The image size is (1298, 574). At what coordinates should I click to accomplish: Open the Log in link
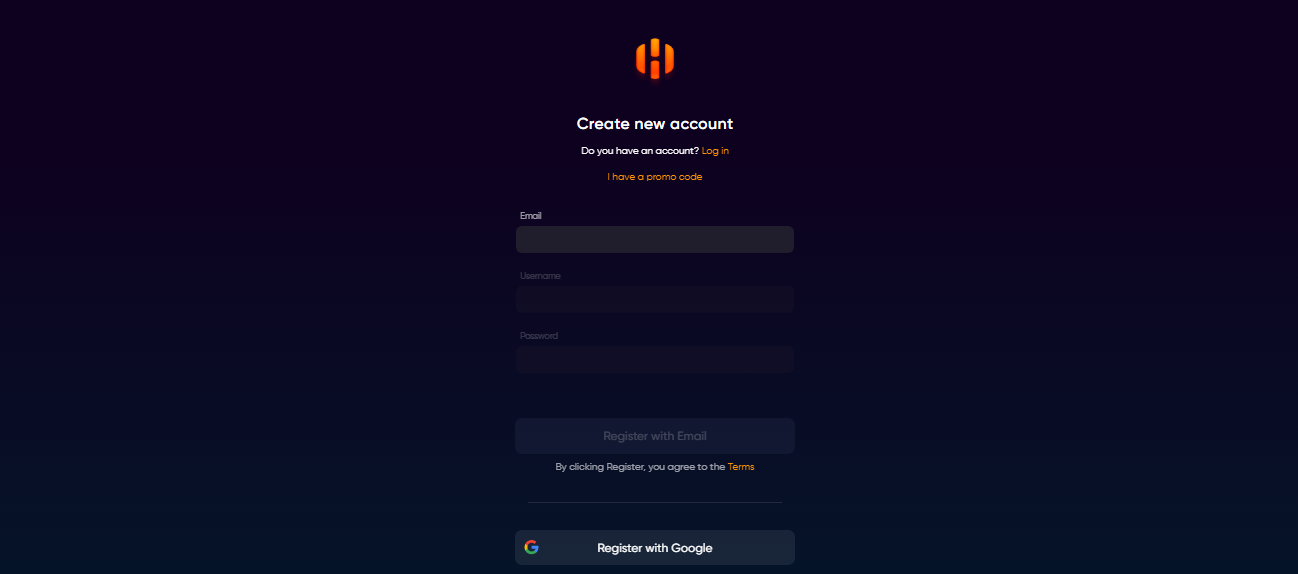715,151
